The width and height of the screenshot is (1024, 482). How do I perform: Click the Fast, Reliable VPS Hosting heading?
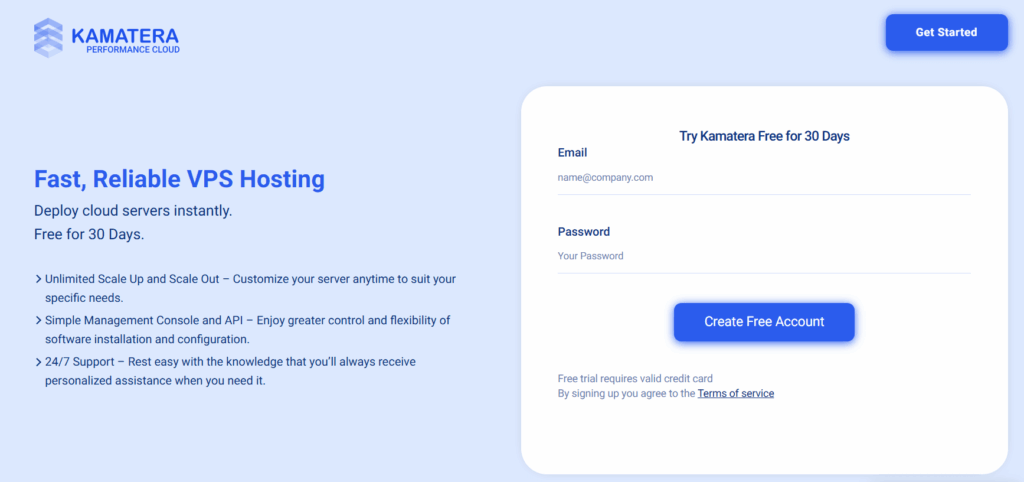(x=180, y=179)
